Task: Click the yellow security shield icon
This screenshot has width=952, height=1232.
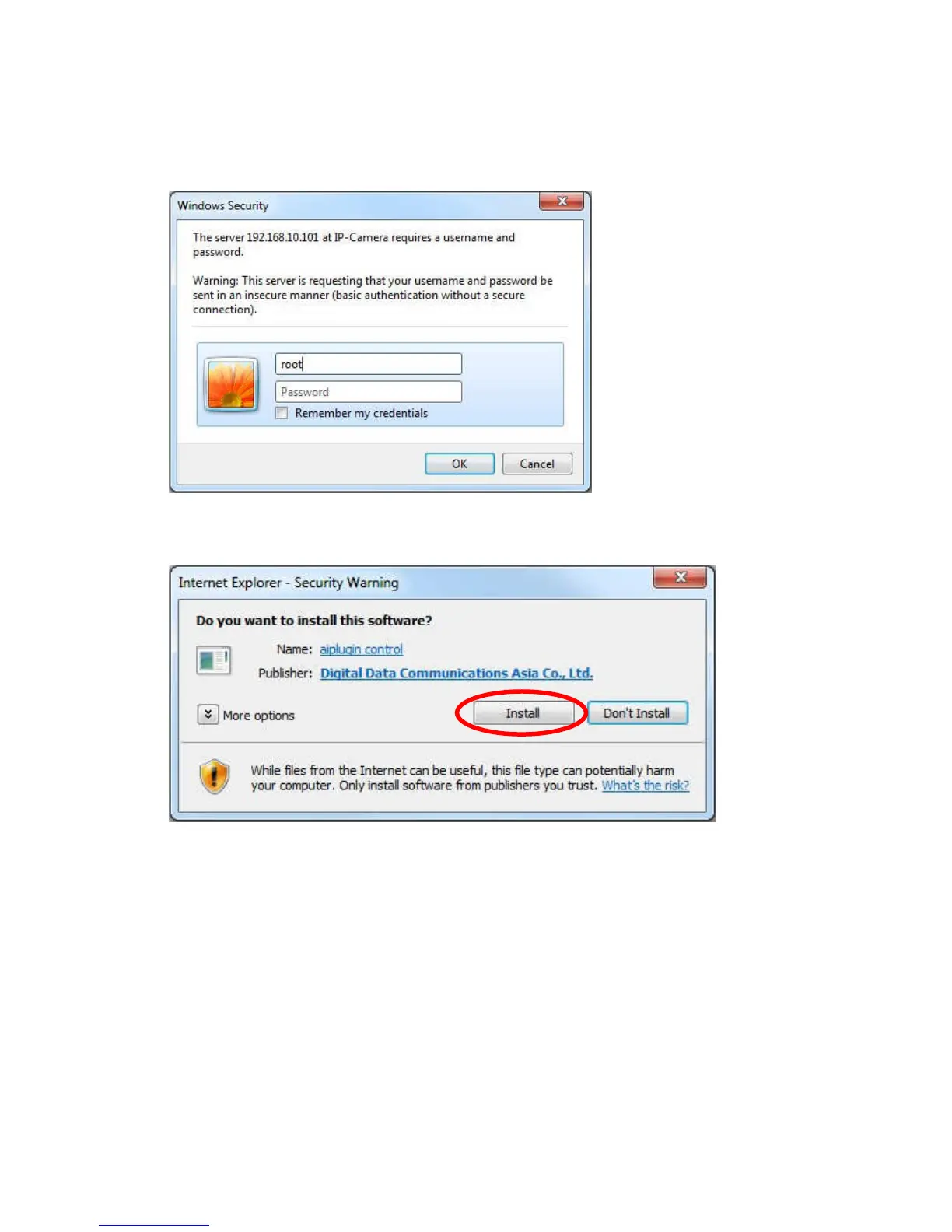Action: tap(215, 776)
